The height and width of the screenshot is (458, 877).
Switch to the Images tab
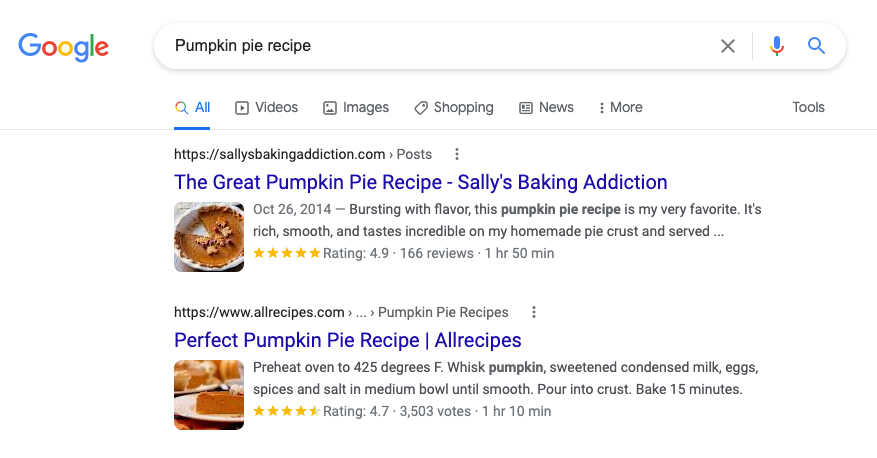click(356, 107)
